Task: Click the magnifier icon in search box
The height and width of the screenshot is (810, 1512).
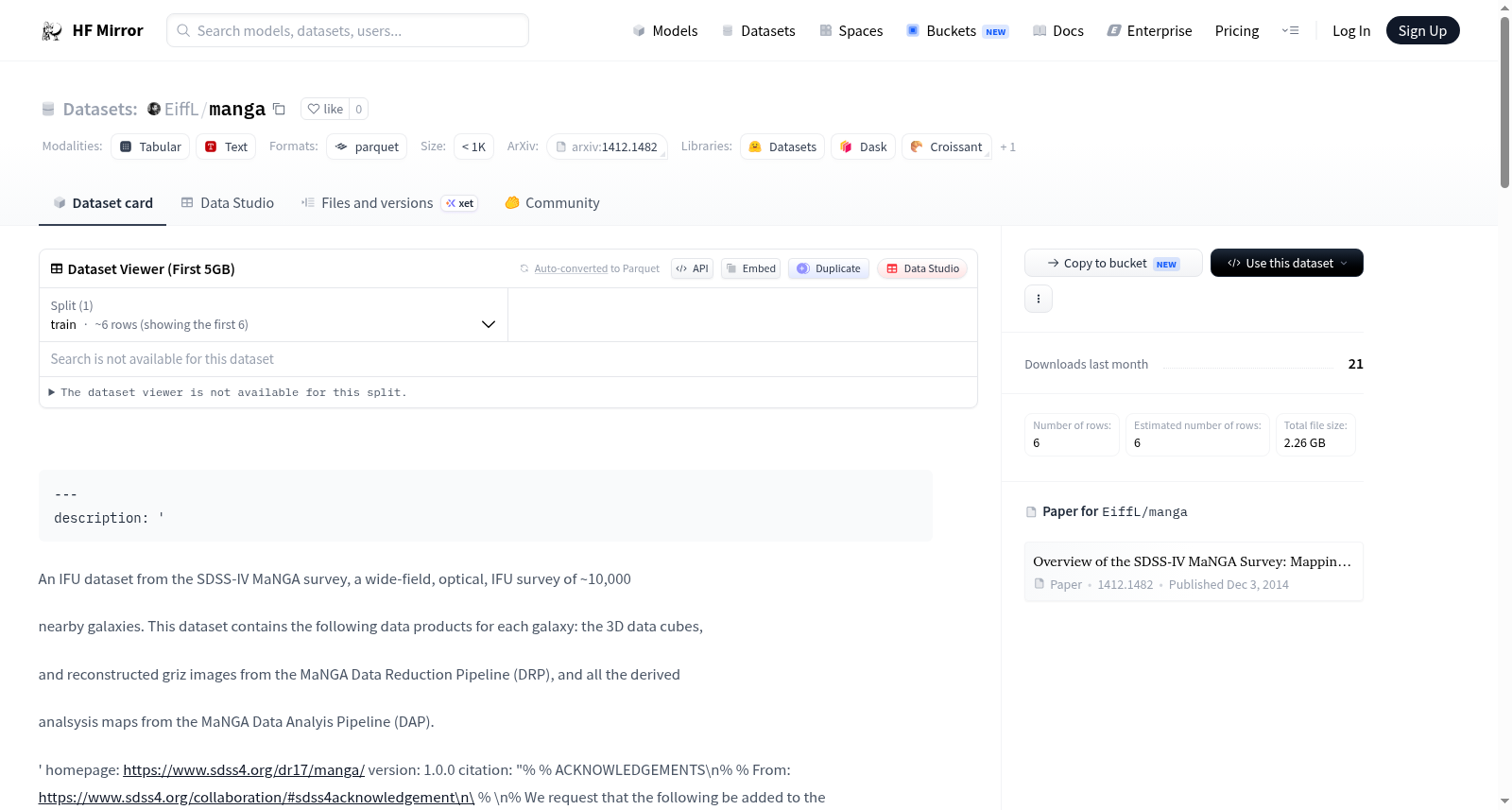Action: pos(183,30)
